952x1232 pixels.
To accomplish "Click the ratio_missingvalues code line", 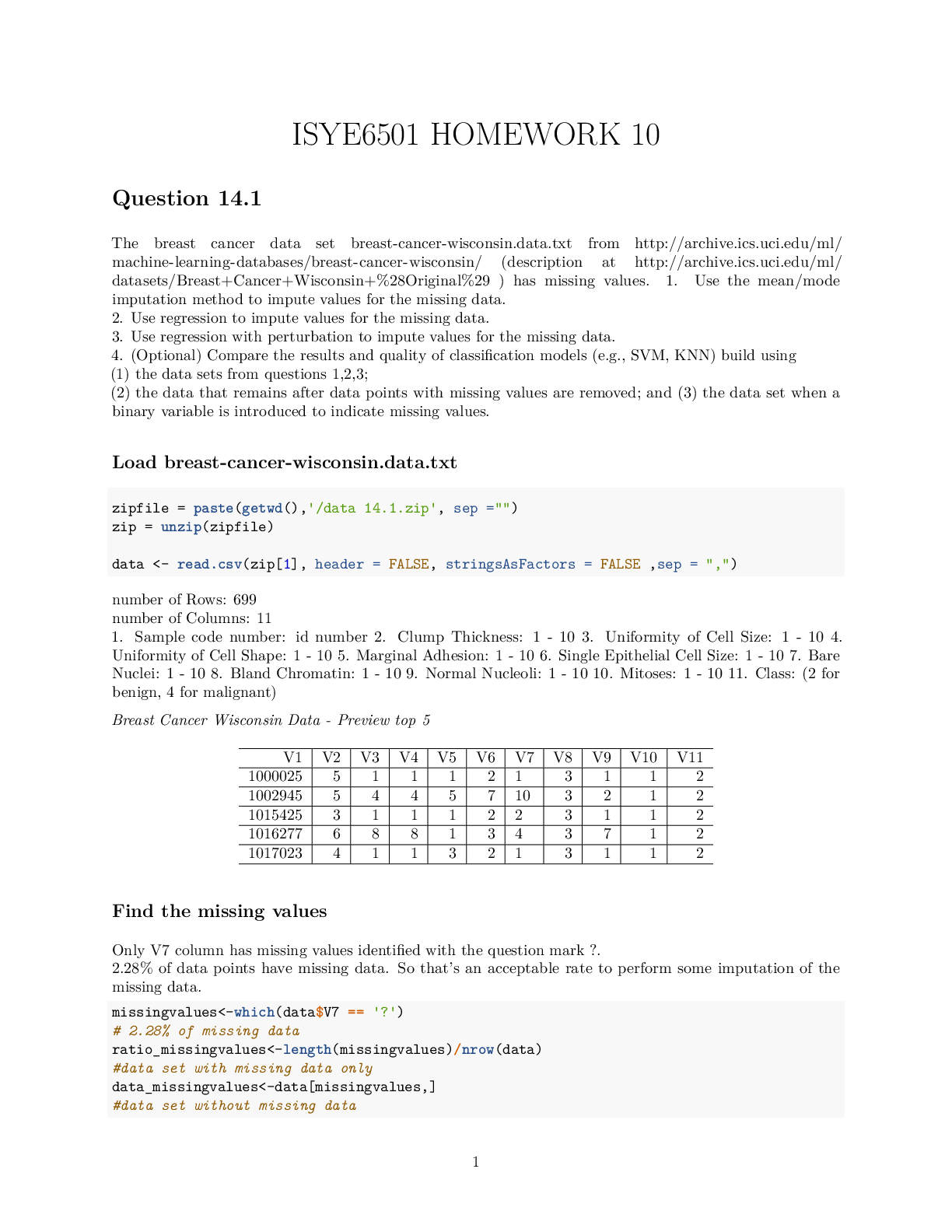I will pyautogui.click(x=327, y=1049).
